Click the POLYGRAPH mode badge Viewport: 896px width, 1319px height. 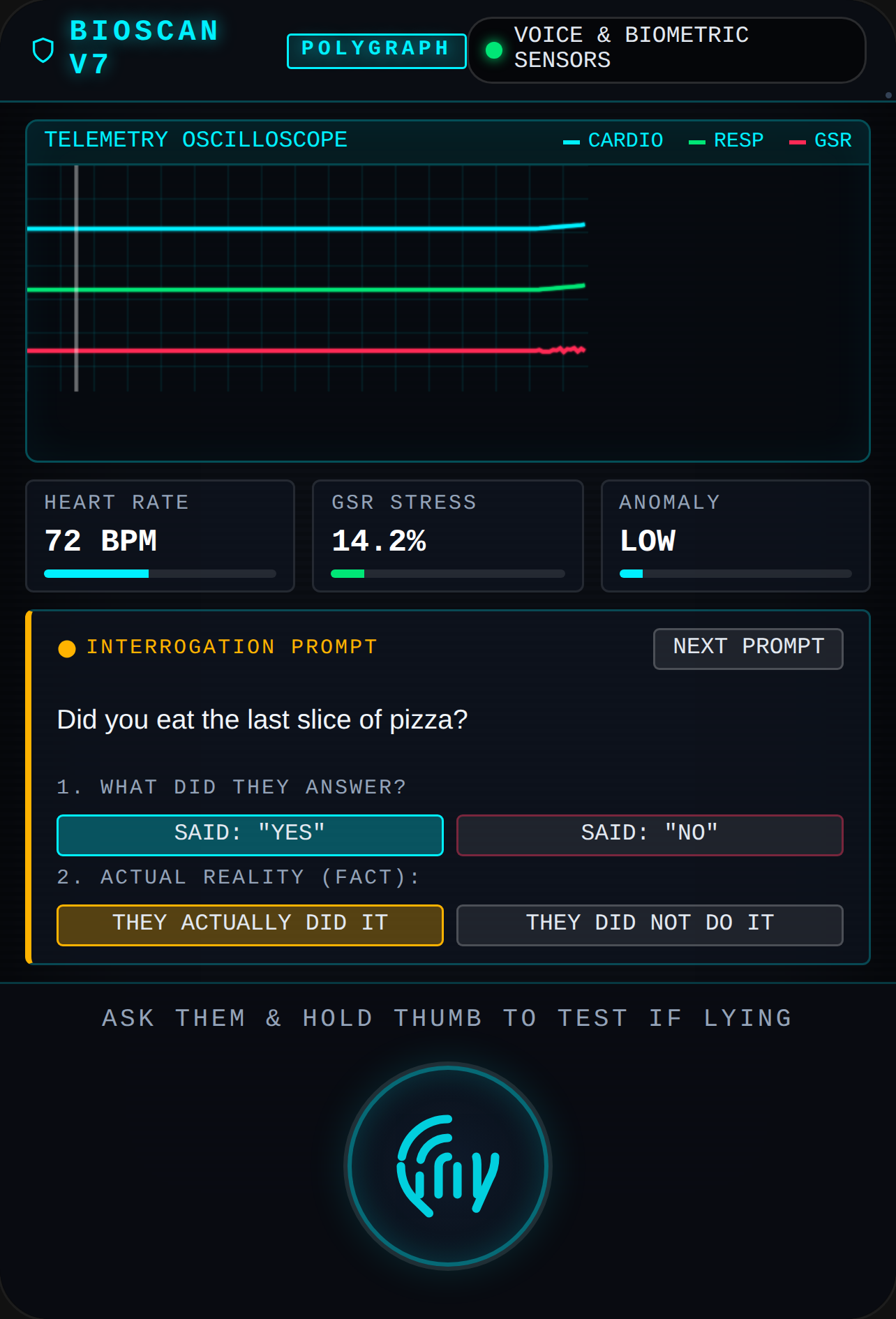click(x=376, y=50)
